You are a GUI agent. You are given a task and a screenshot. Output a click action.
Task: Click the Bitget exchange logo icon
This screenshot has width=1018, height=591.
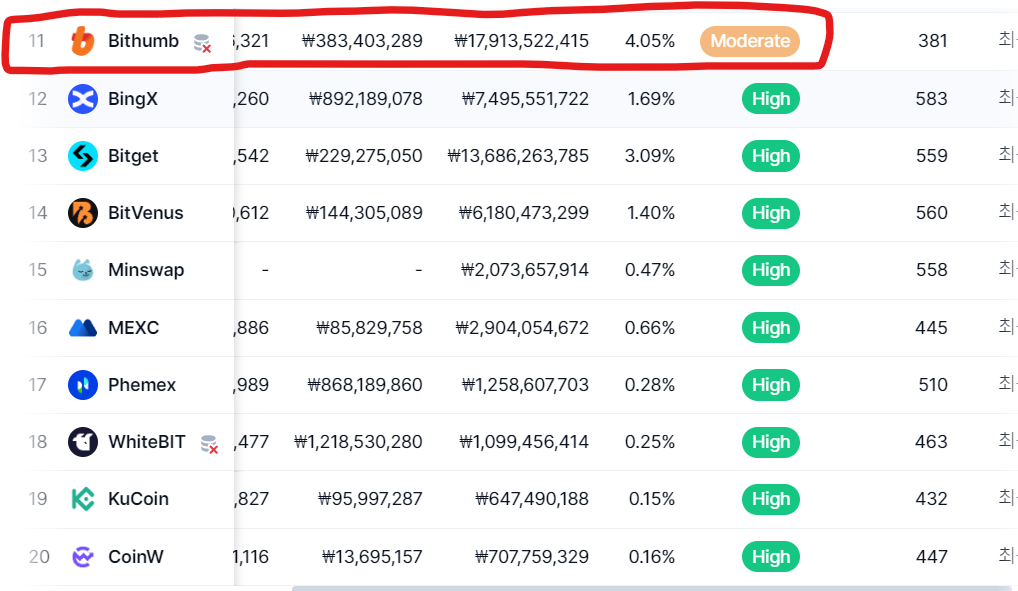(x=82, y=156)
